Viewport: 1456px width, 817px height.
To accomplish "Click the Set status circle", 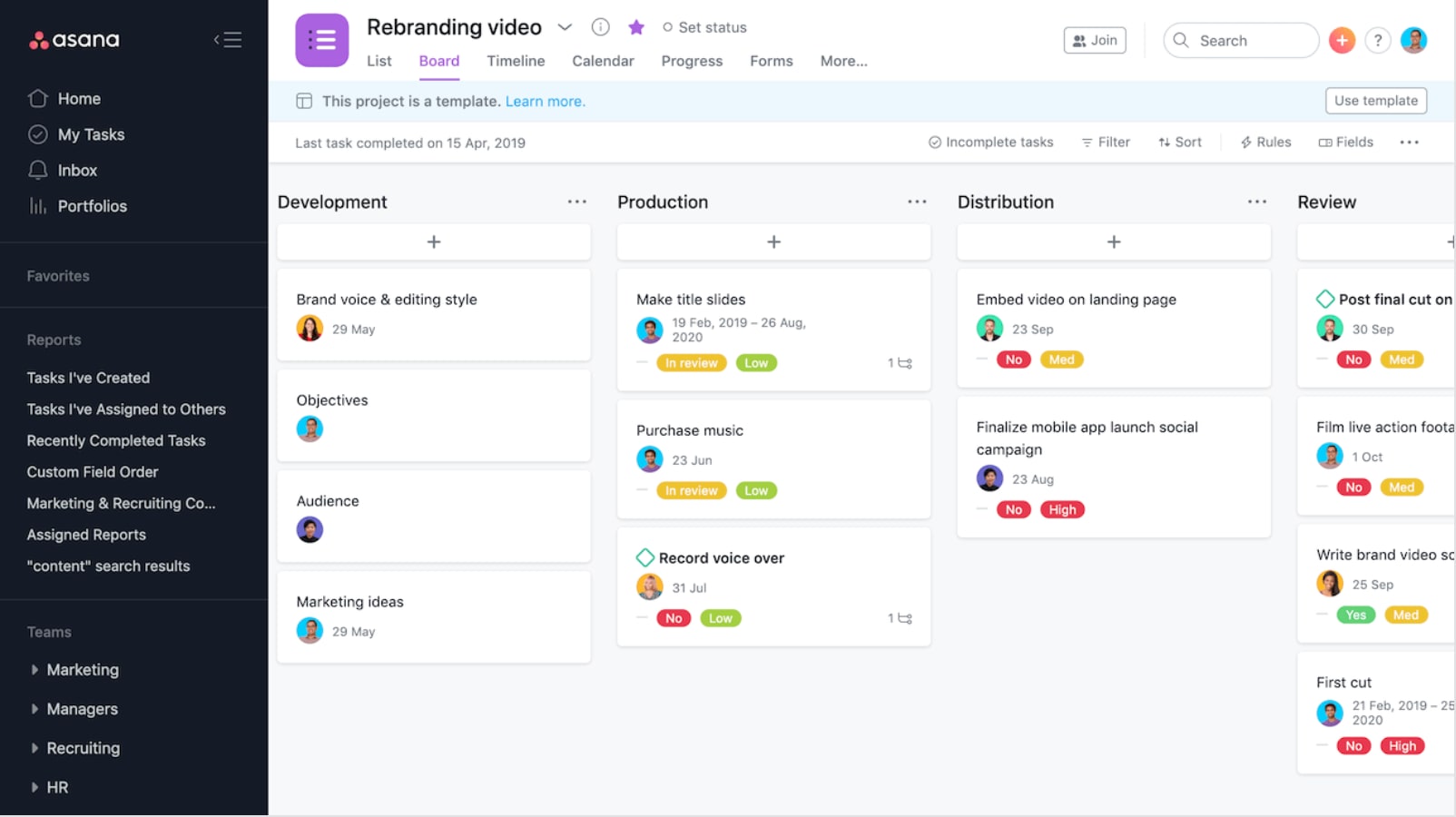I will click(x=667, y=27).
